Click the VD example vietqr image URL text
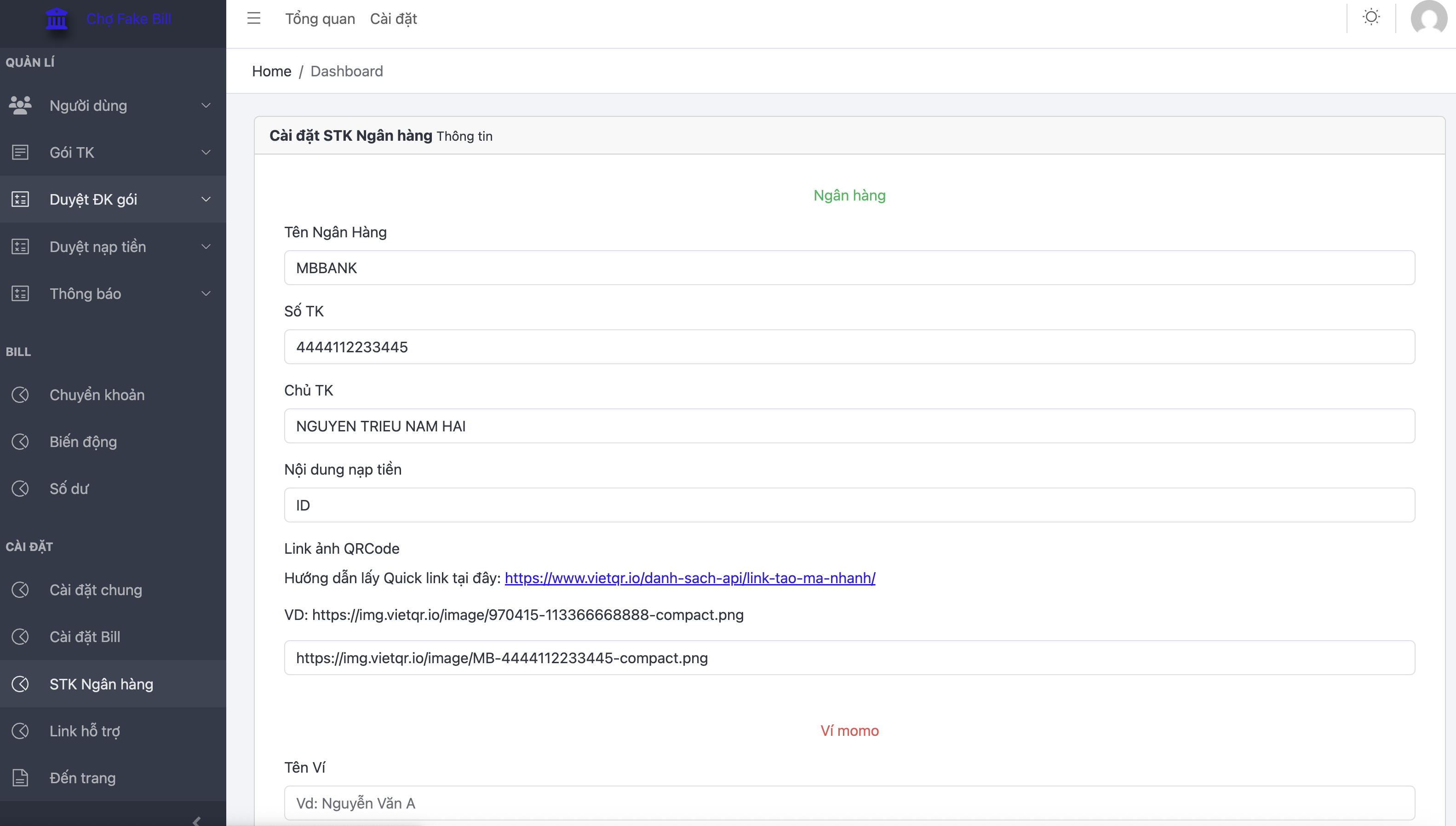 (x=513, y=615)
